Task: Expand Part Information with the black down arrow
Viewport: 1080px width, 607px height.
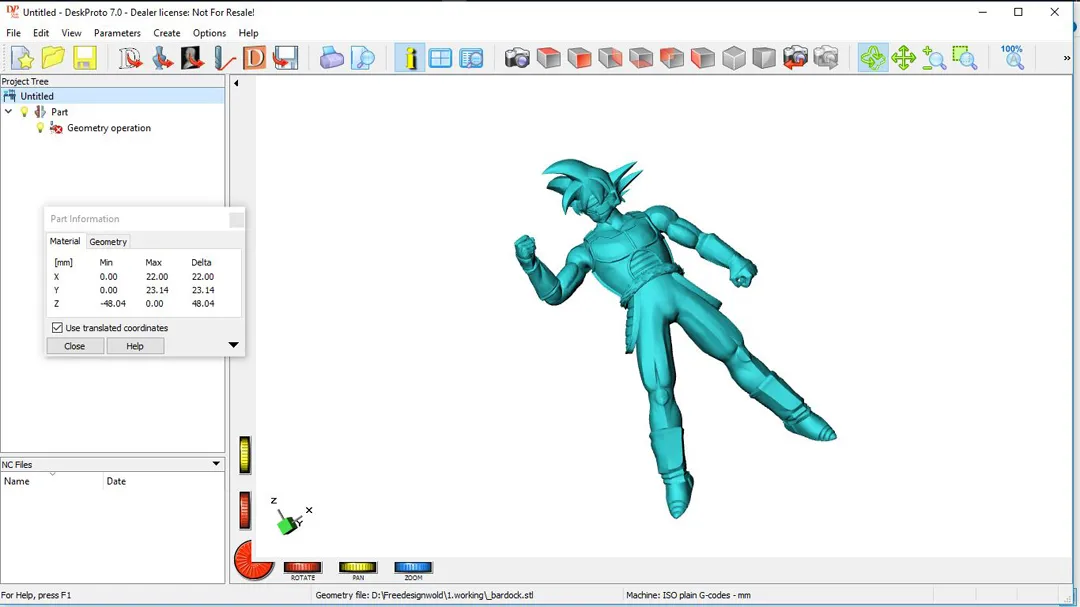Action: coord(233,345)
